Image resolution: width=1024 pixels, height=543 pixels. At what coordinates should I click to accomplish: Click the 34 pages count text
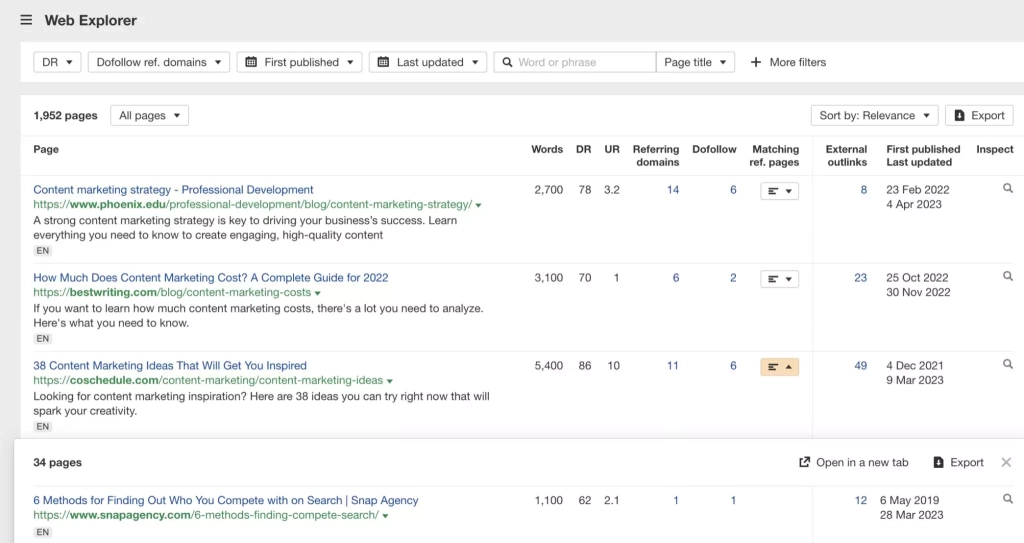click(57, 462)
